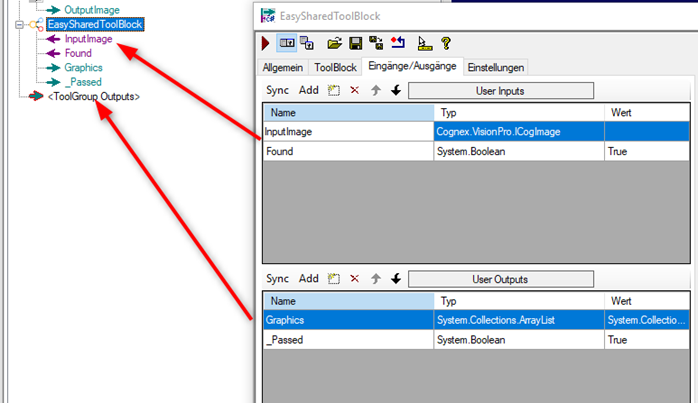Click the new item icon above User Outputs

pyautogui.click(x=333, y=278)
